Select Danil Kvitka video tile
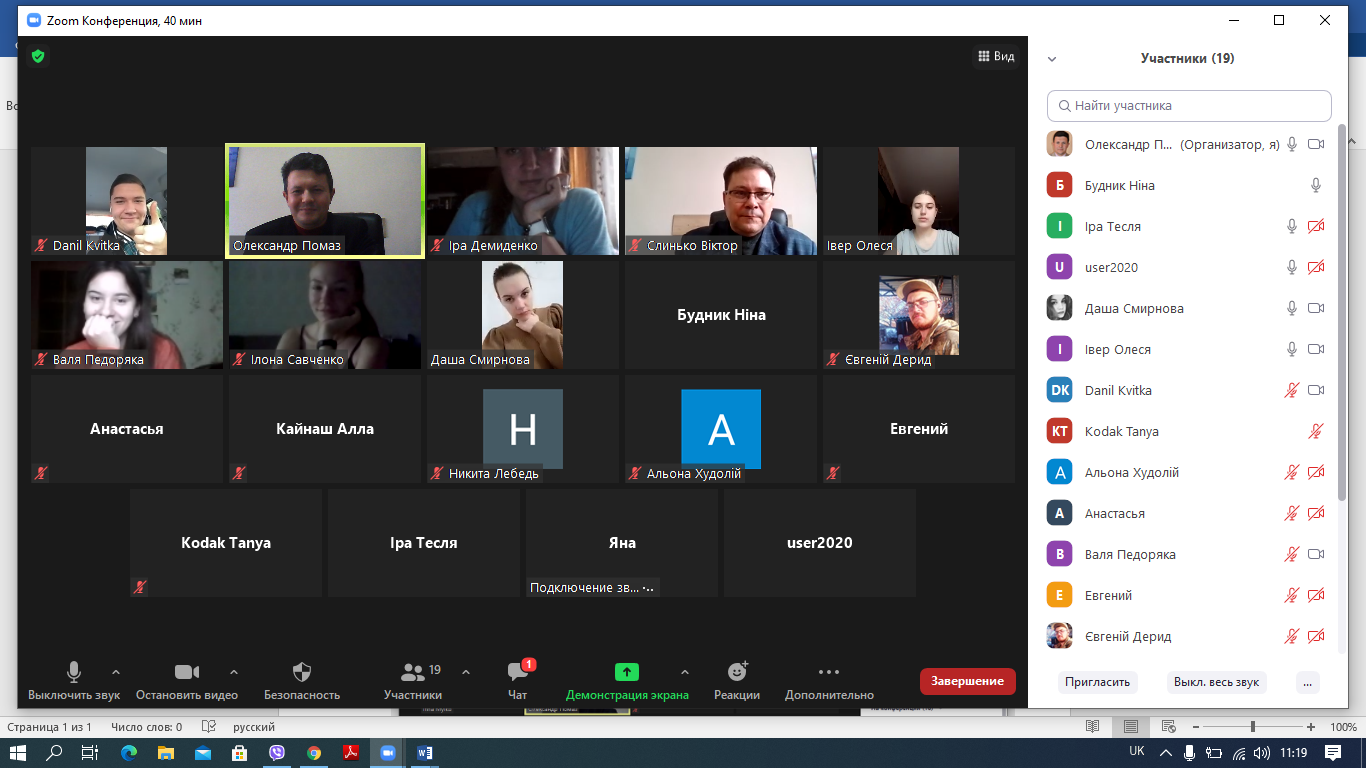The height and width of the screenshot is (768, 1366). tap(127, 201)
